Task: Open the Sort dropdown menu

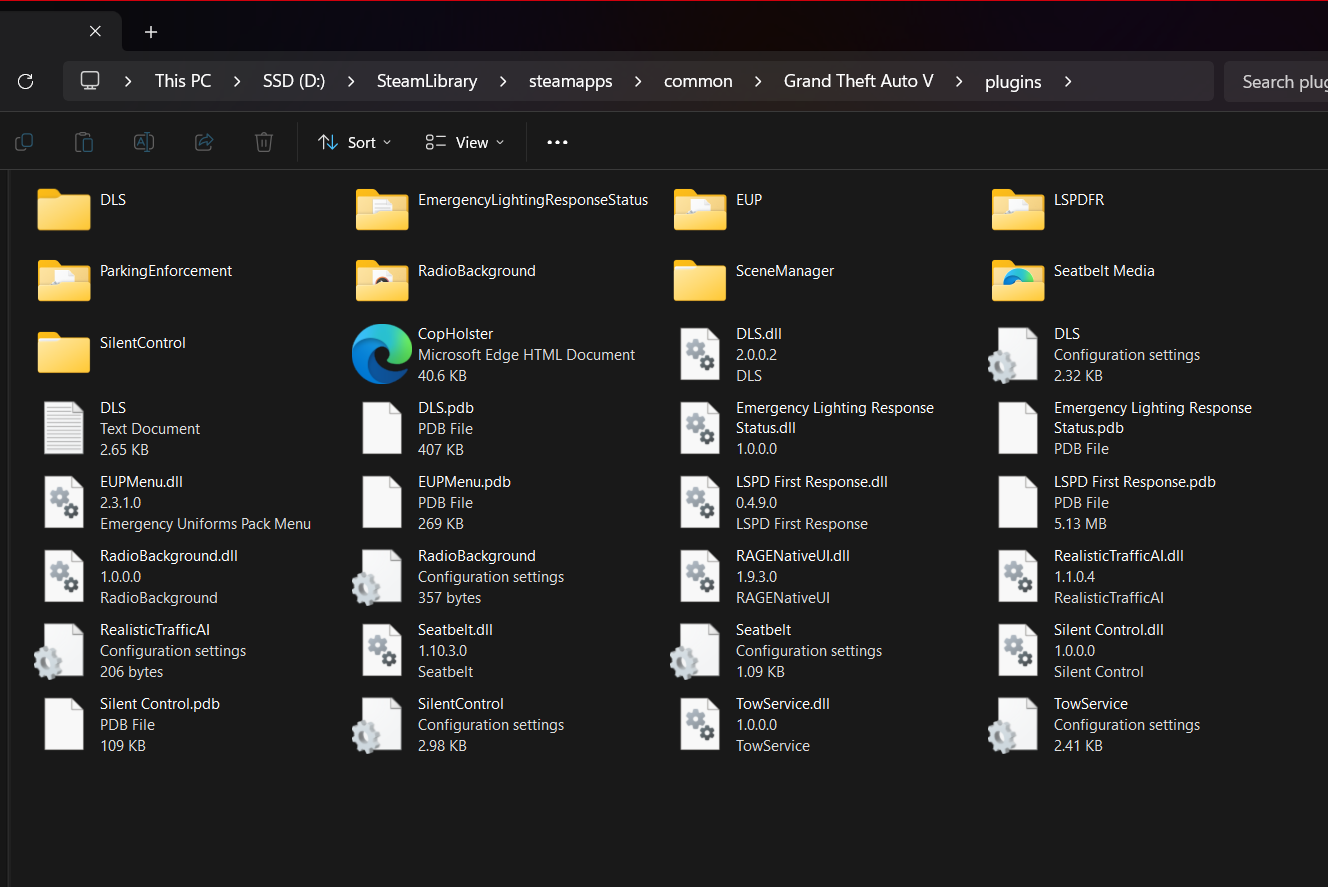Action: click(x=354, y=142)
